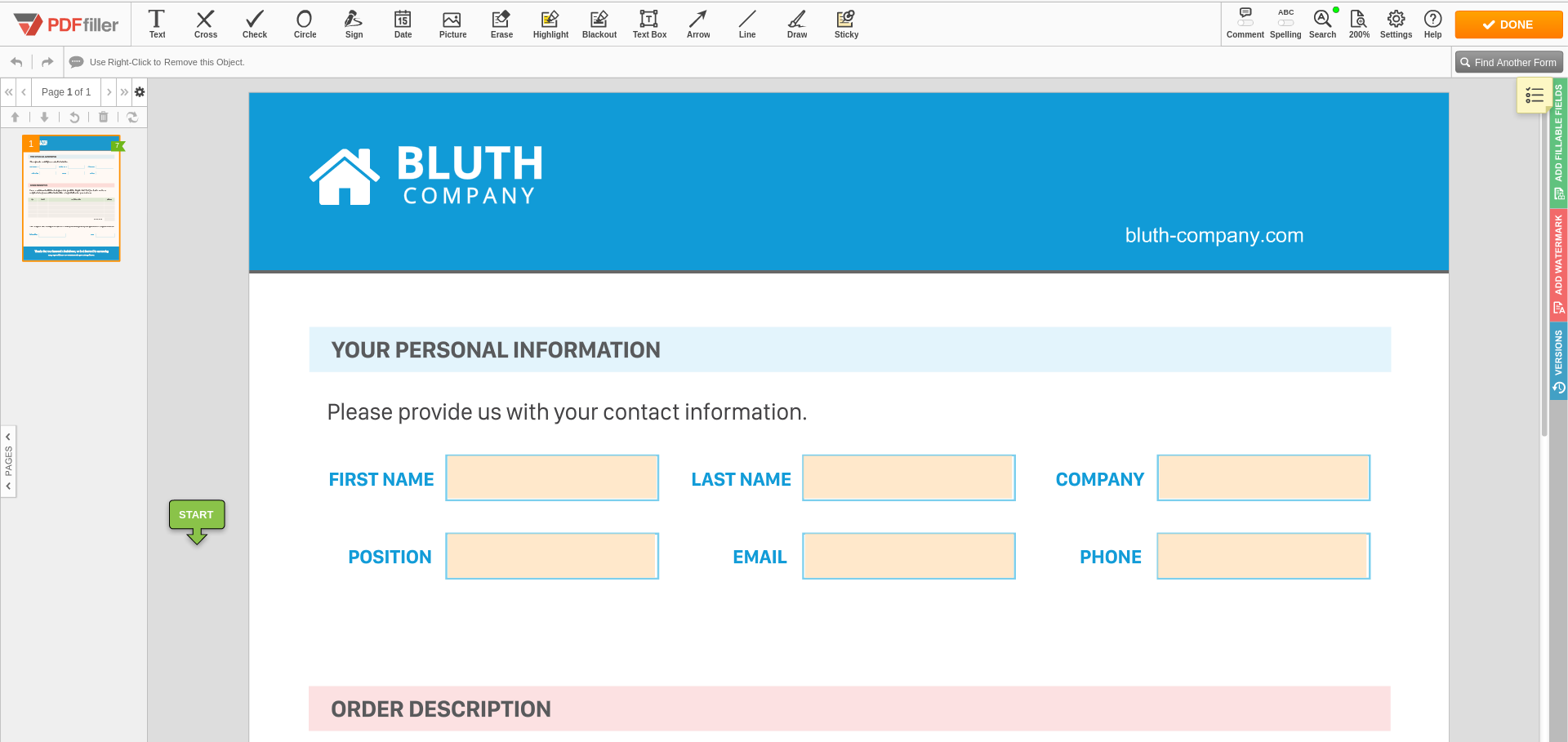The height and width of the screenshot is (742, 1568).
Task: Click the Email input field
Action: coord(909,556)
